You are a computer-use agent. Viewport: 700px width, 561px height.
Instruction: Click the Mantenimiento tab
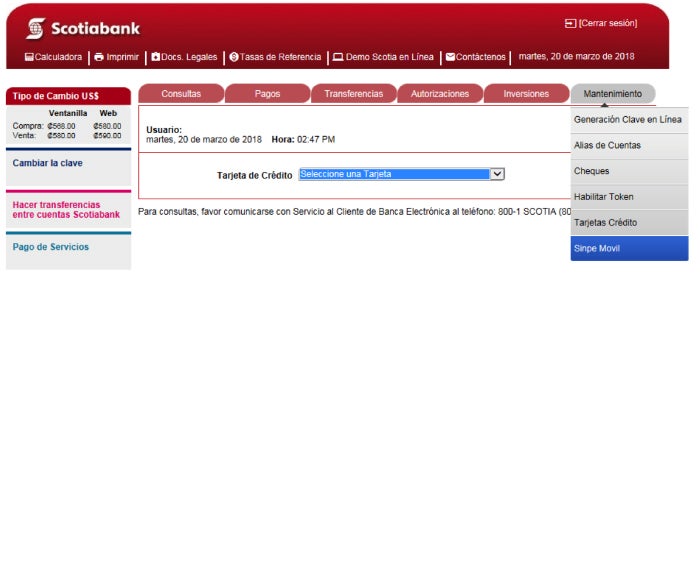click(x=612, y=94)
